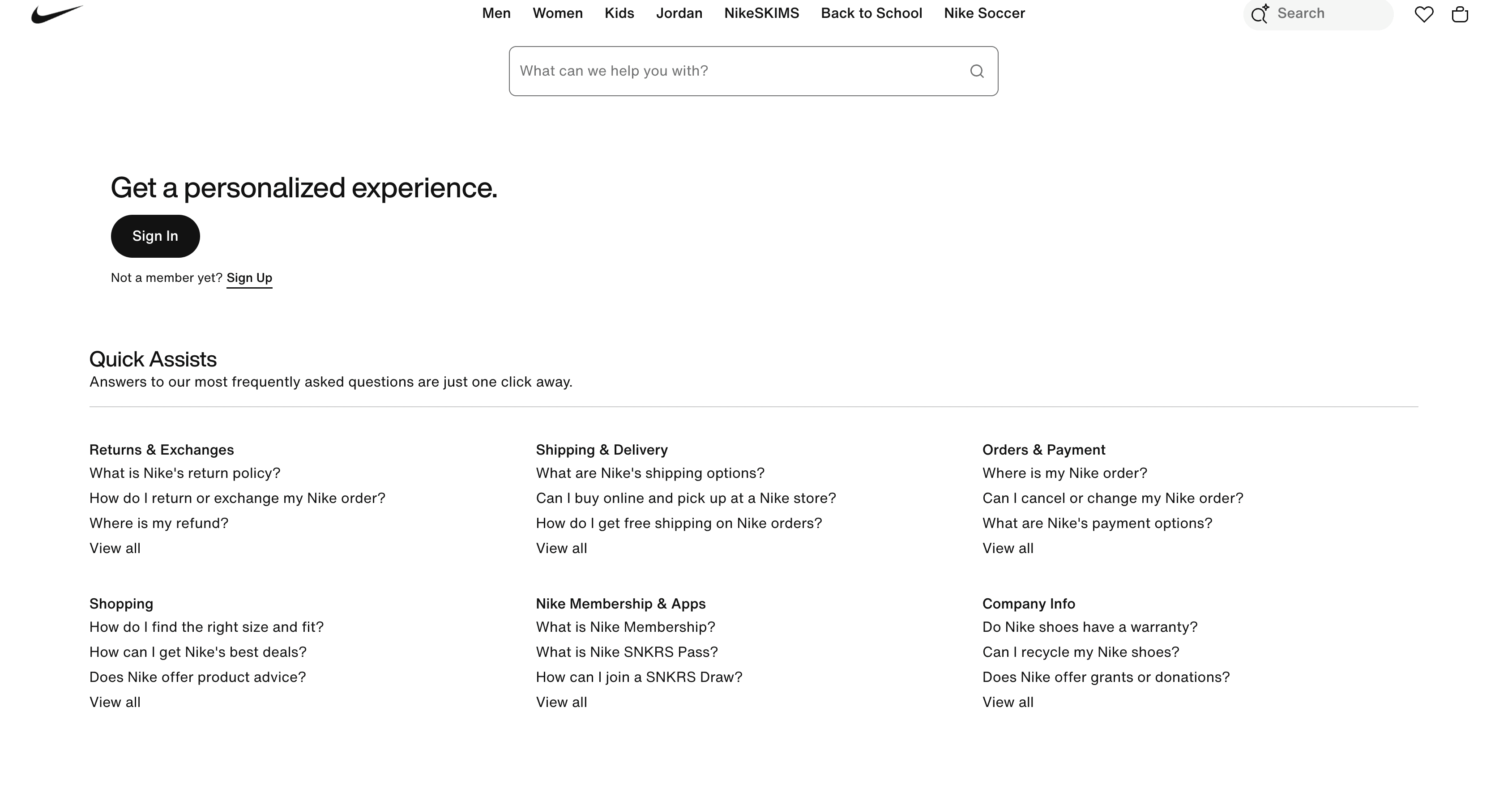Follow the Sign Up link
The width and height of the screenshot is (1512, 792).
tap(249, 278)
